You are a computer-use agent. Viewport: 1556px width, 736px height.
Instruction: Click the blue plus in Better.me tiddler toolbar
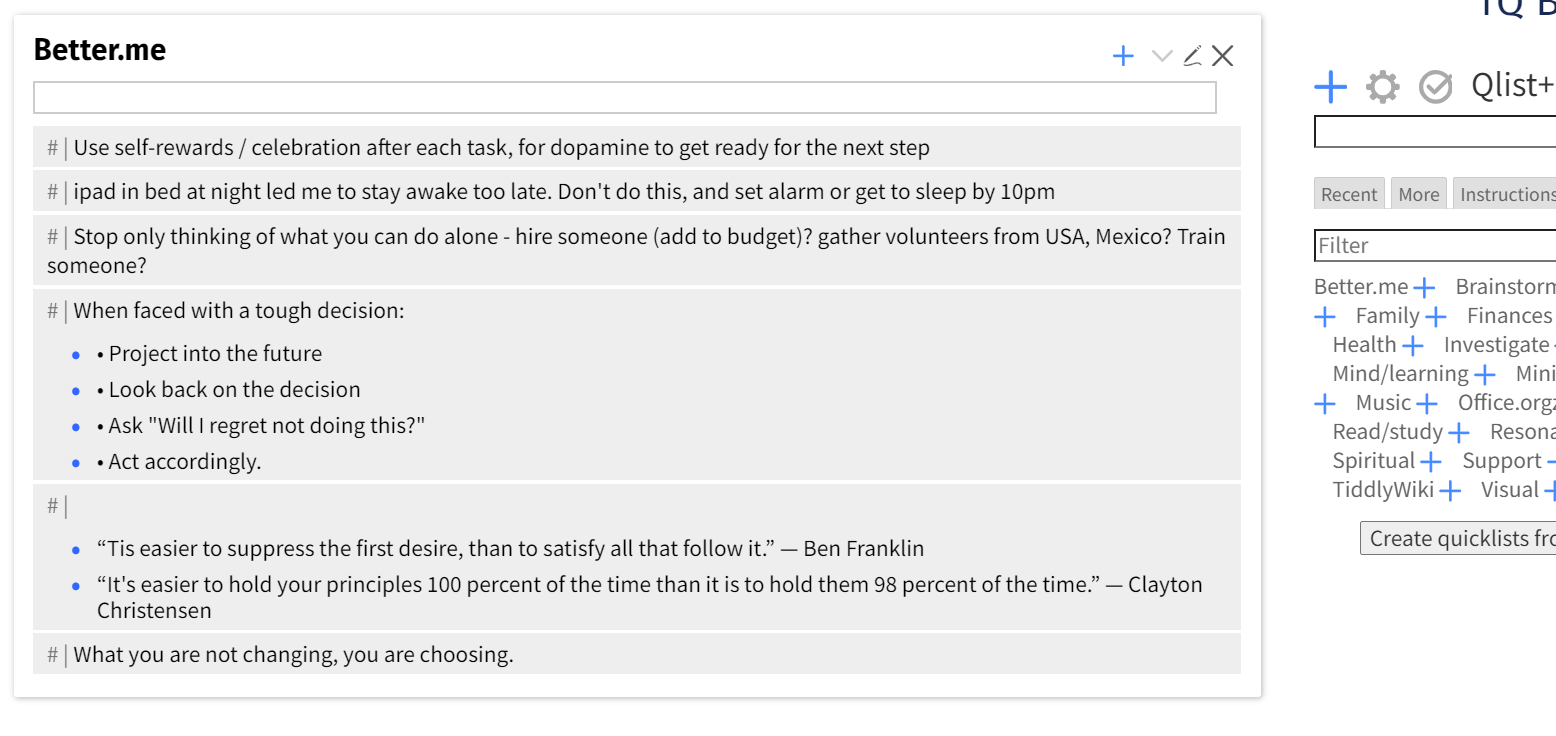pos(1123,56)
